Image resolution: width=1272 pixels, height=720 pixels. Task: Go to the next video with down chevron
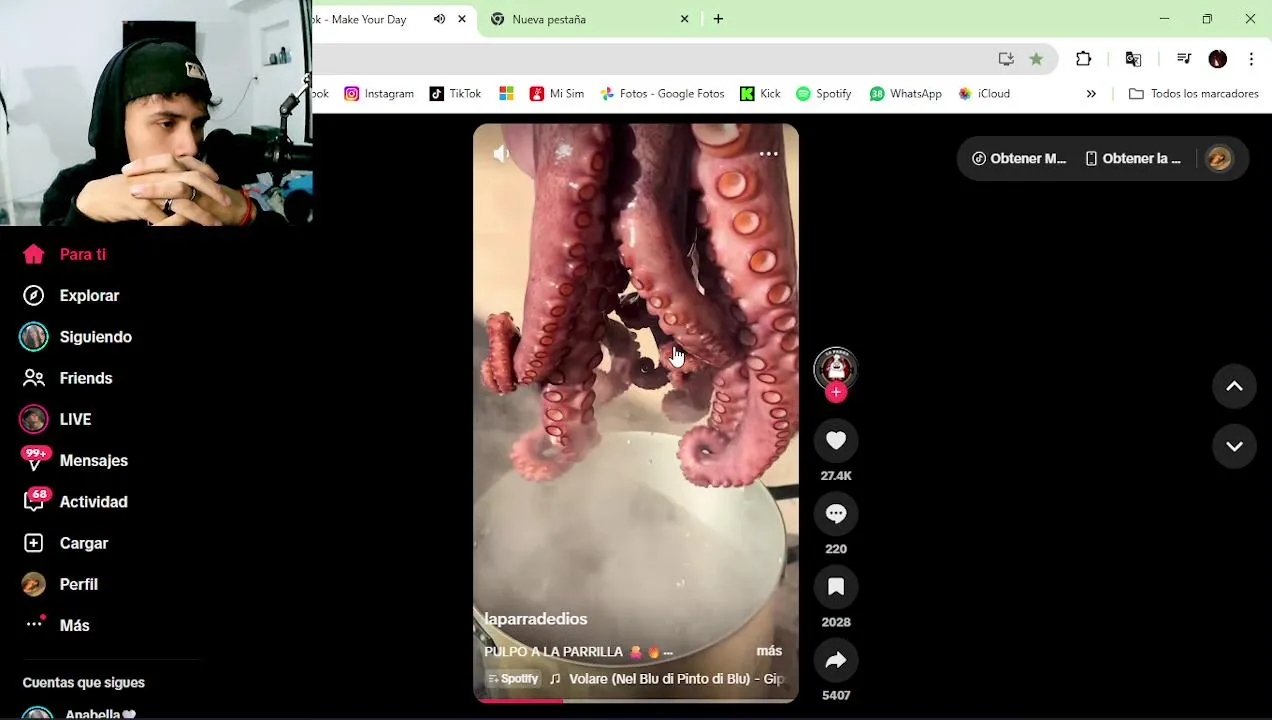point(1234,446)
